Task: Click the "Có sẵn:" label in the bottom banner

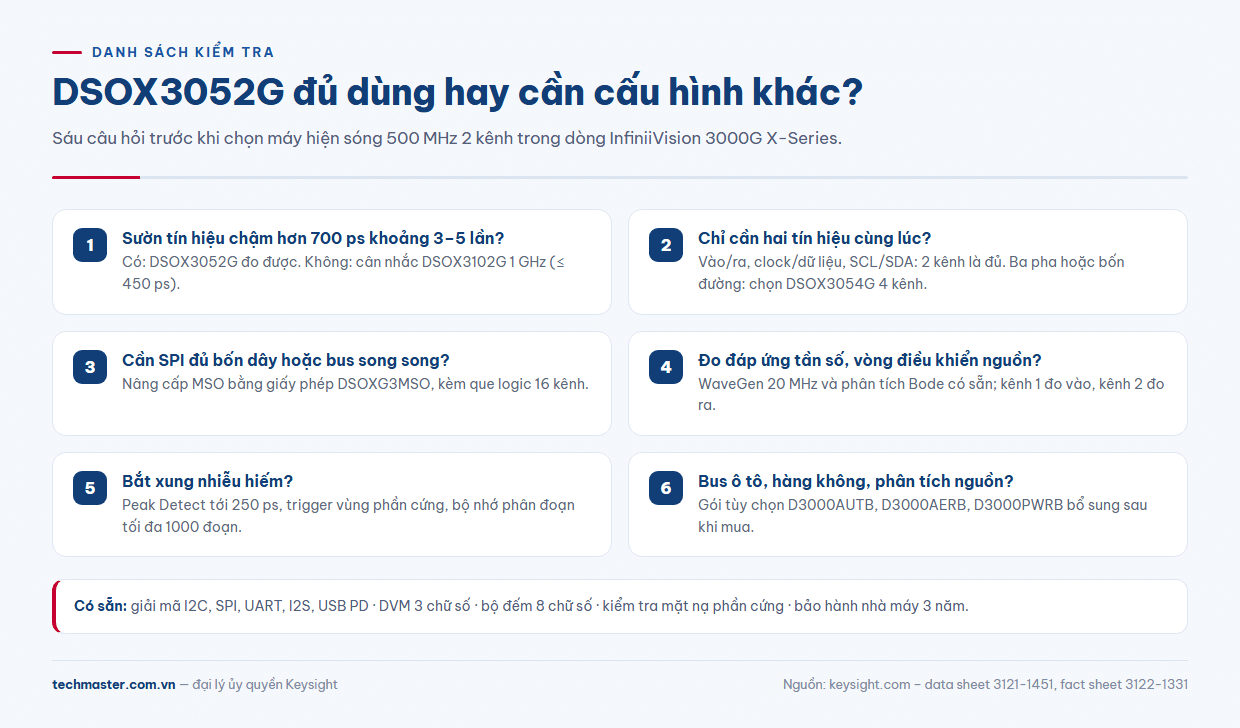Action: pyautogui.click(x=100, y=606)
